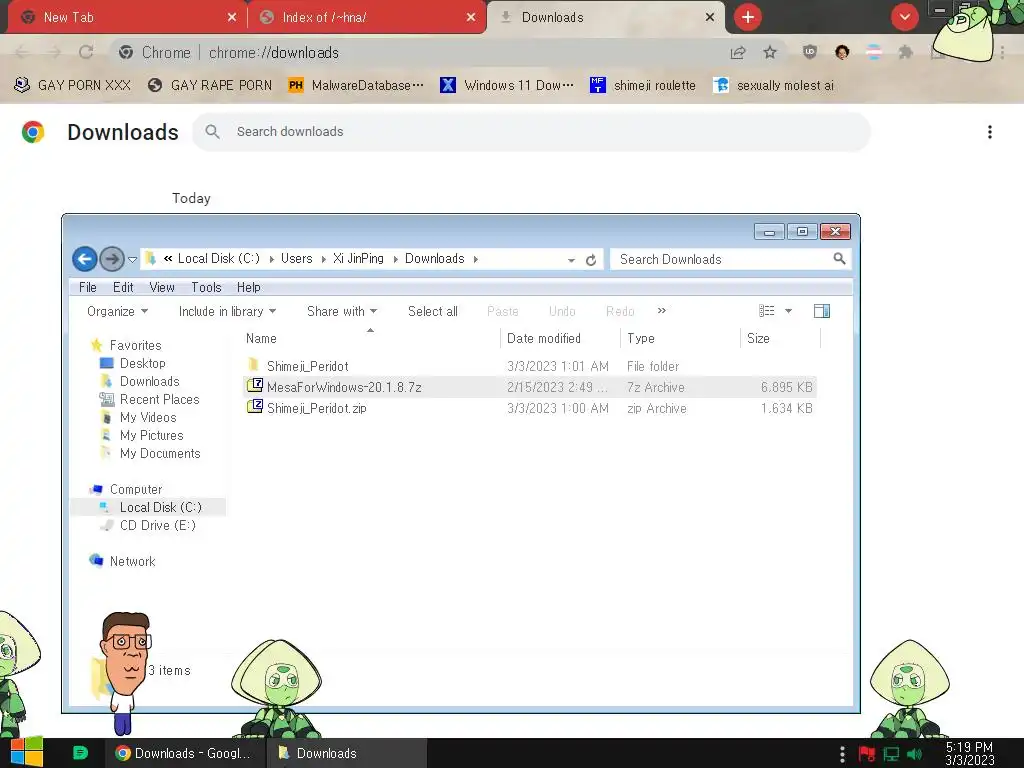Image resolution: width=1024 pixels, height=768 pixels.
Task: Click the blue Back arrow in Explorer
Action: [x=84, y=259]
